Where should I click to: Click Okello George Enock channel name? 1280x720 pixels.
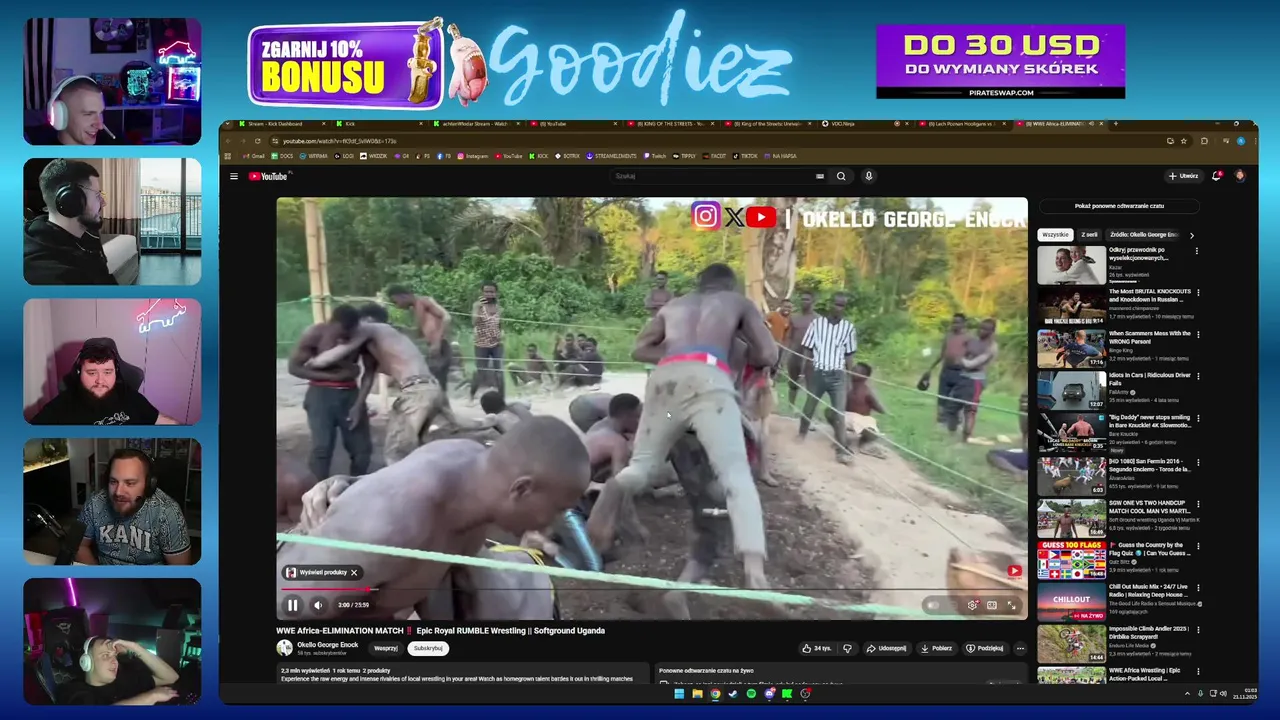[328, 645]
